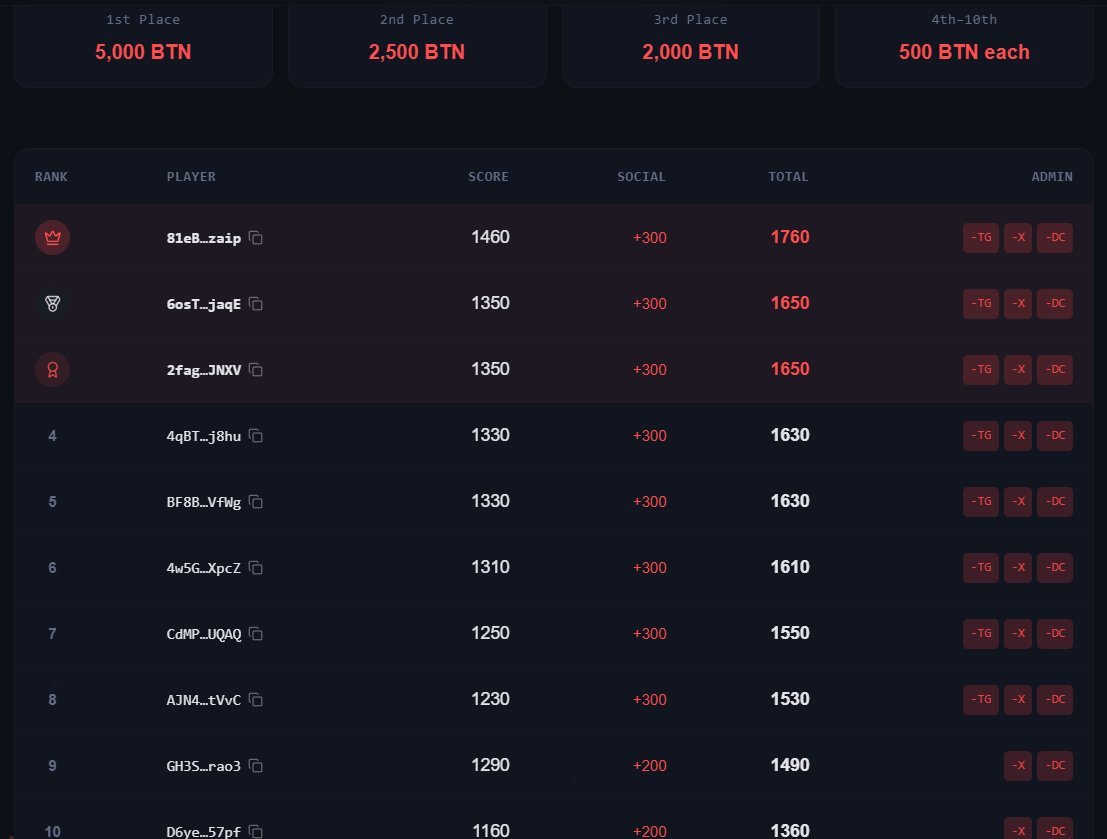Remove TG bonus for BF8B…VfWg
The image size is (1107, 839).
[x=981, y=502]
